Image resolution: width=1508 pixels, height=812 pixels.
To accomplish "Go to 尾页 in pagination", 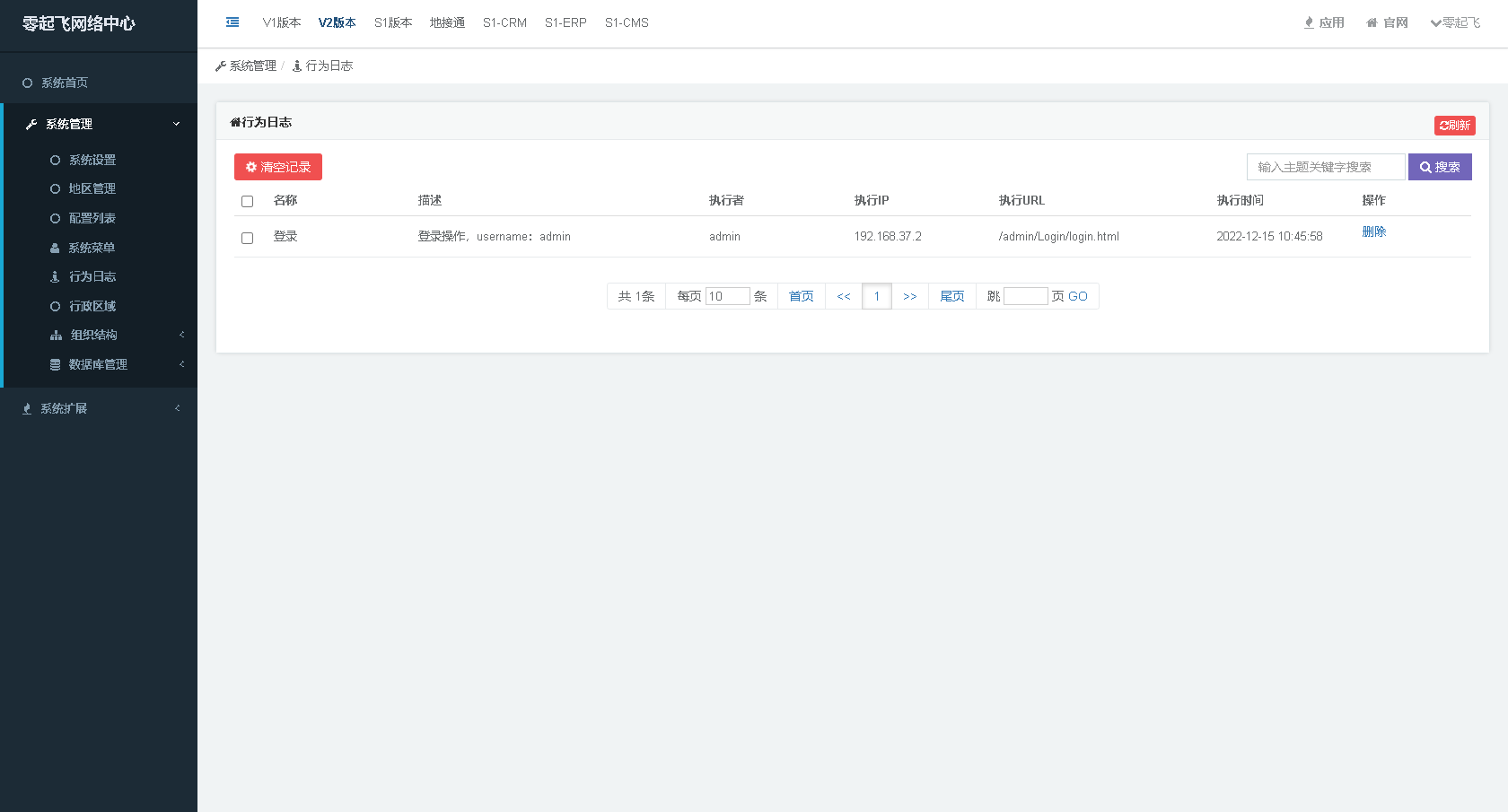I will tap(952, 296).
